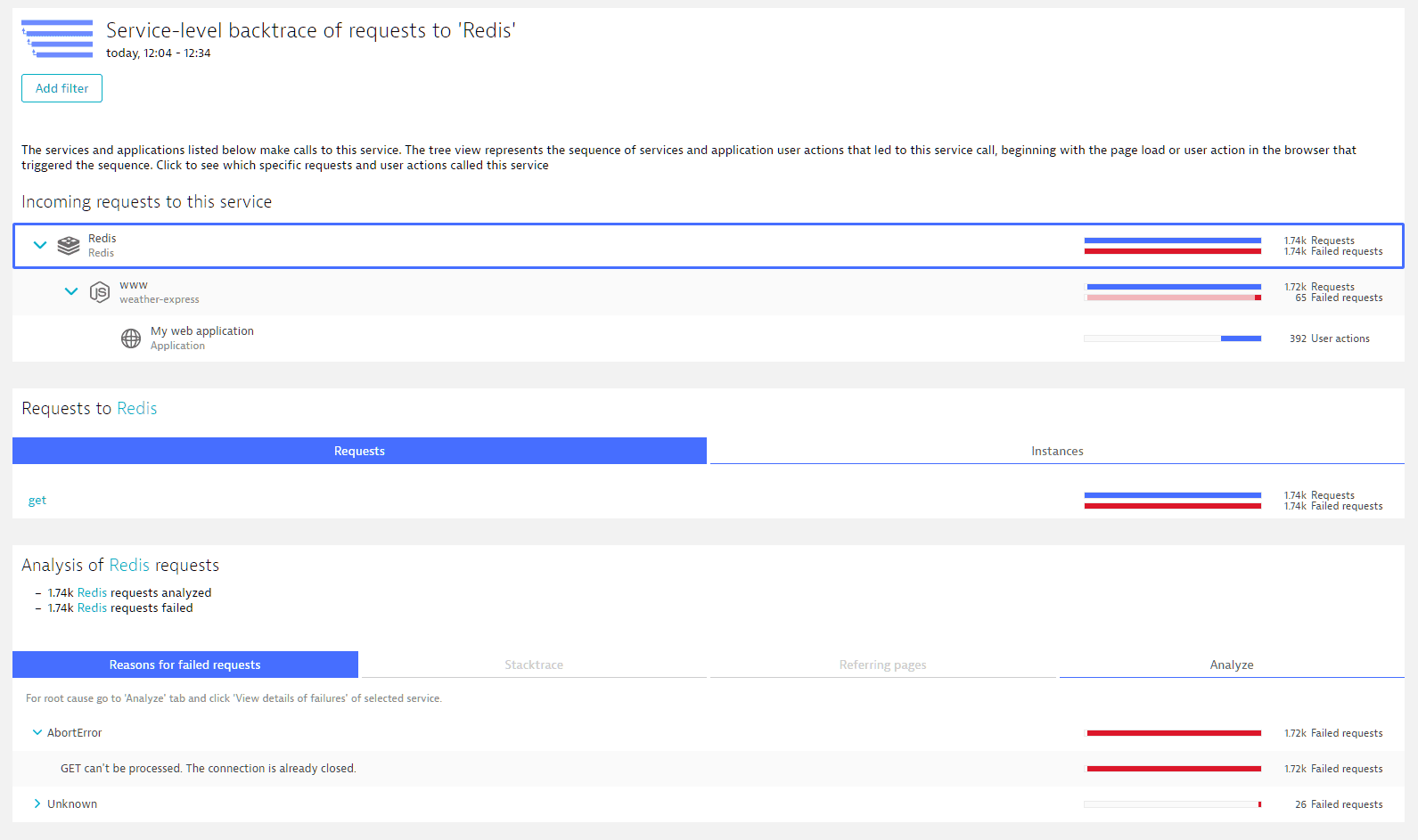The width and height of the screenshot is (1418, 840).
Task: Select the Redis service tree row
Action: click(709, 246)
